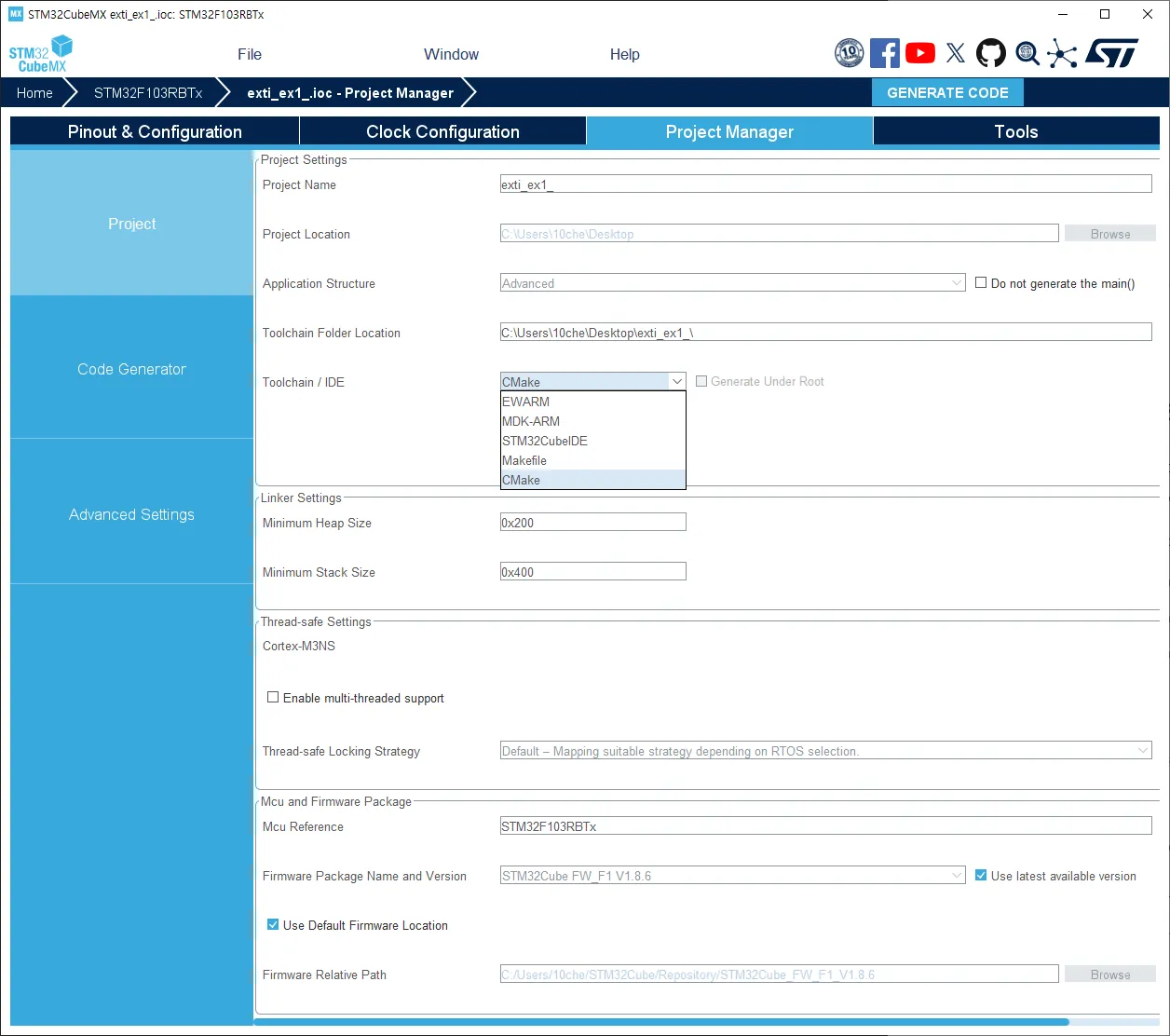Click the network community star icon
Screen dimensions: 1170x1036
(1062, 53)
